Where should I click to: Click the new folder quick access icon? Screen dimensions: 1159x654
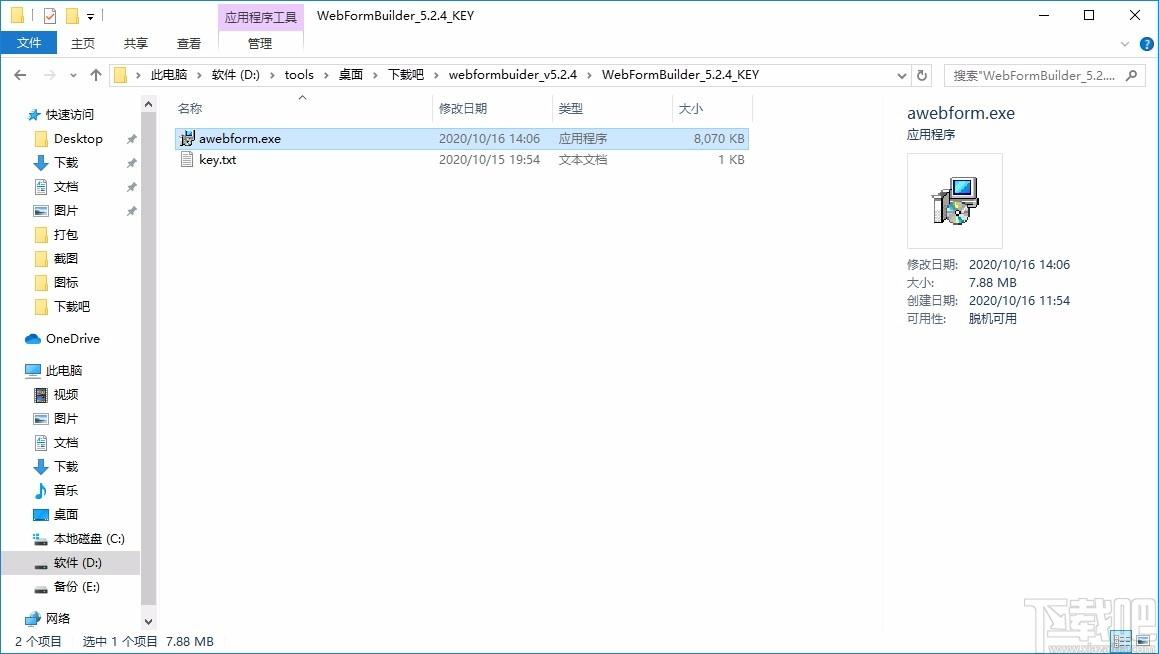tap(72, 16)
